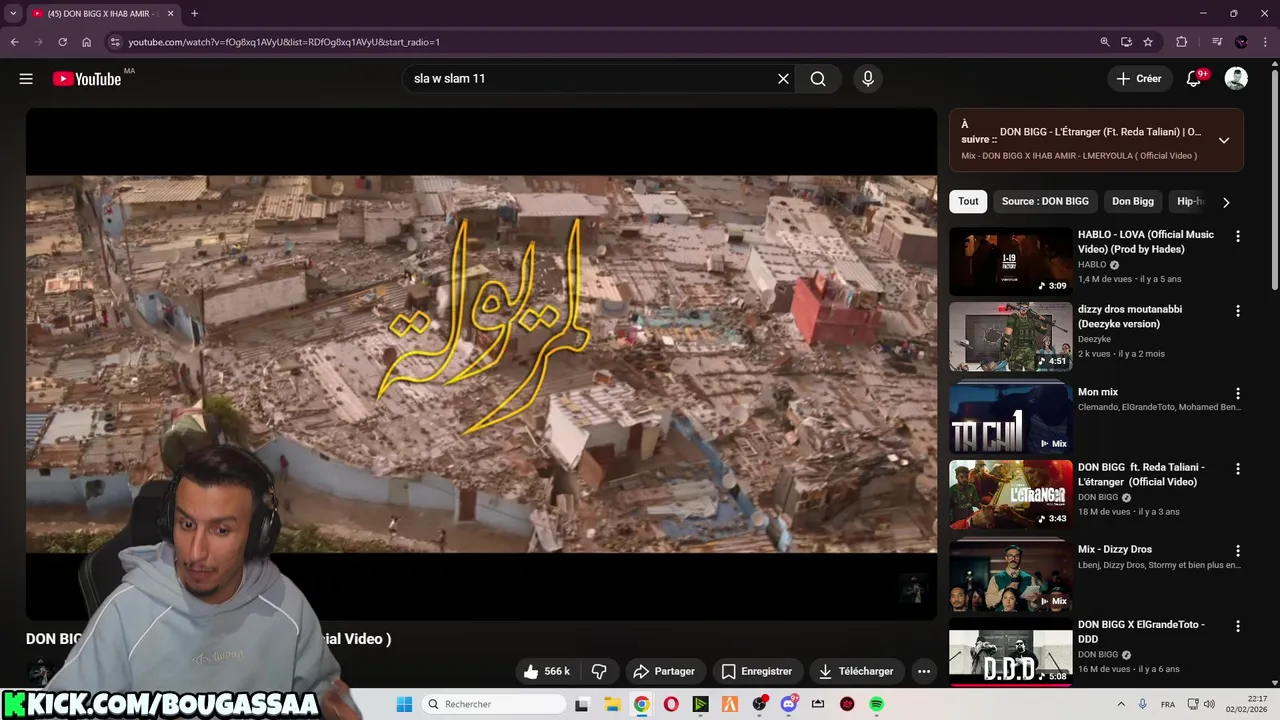Open options for HABLO - LOVA video
The width and height of the screenshot is (1280, 720).
click(x=1238, y=237)
